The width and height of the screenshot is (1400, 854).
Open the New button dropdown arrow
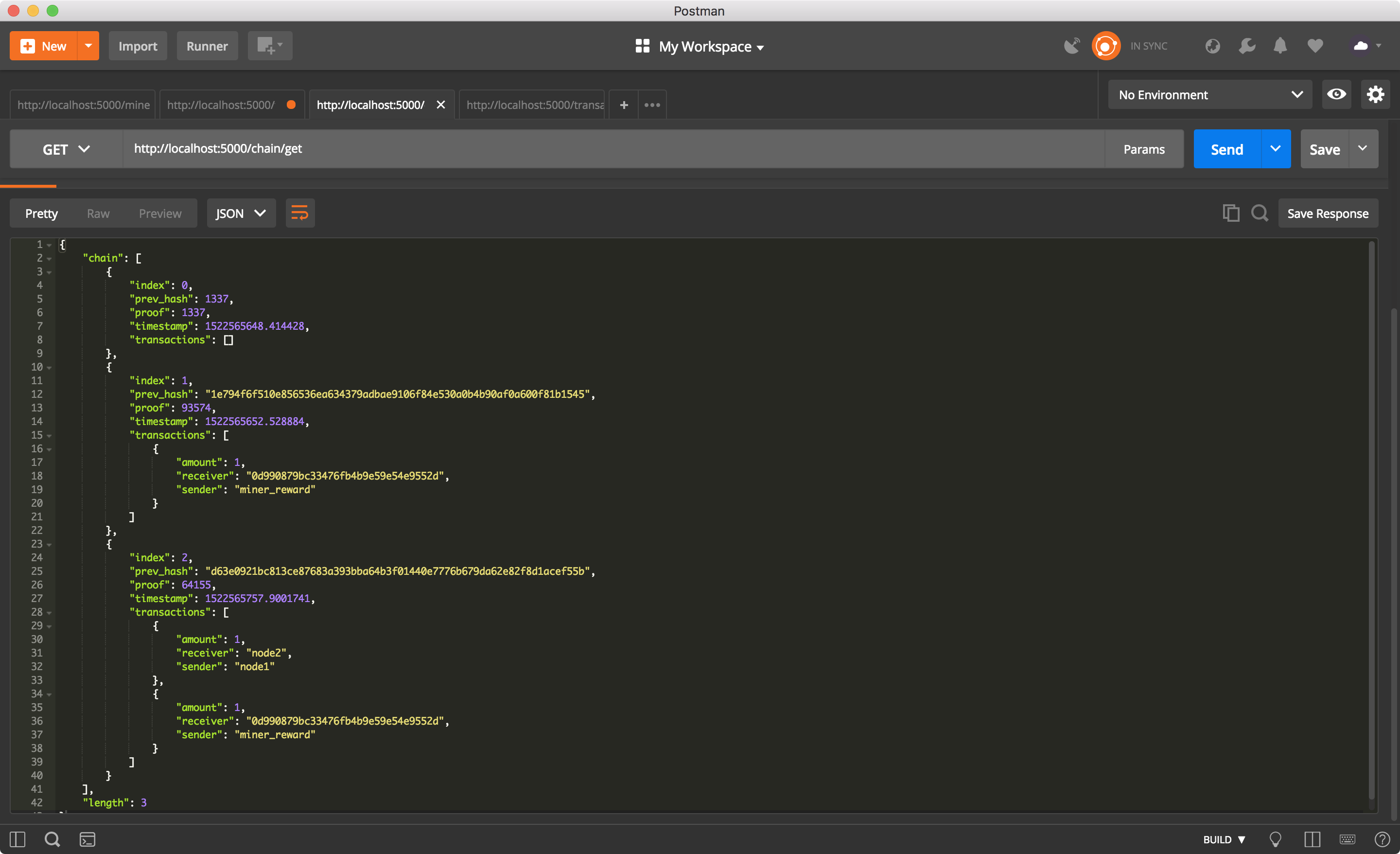coord(88,46)
